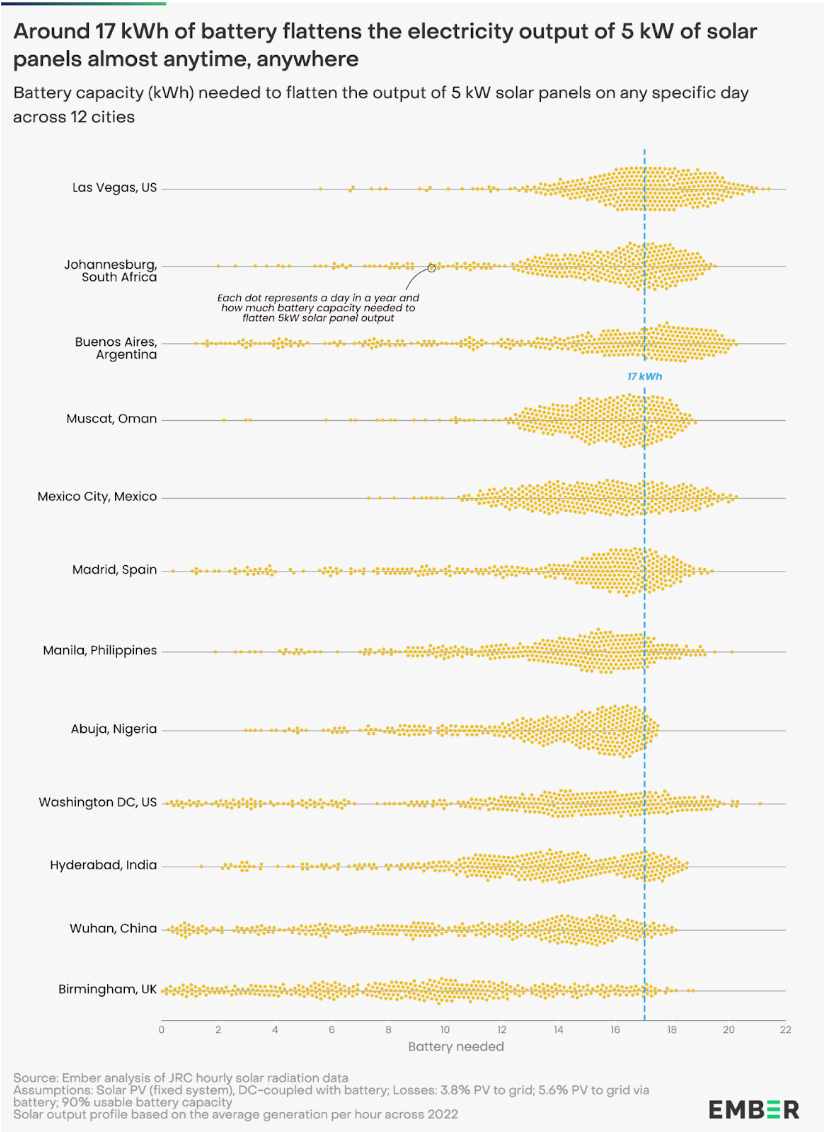830x1132 pixels.
Task: Click the Abuja, Nigeria label
Action: (113, 729)
